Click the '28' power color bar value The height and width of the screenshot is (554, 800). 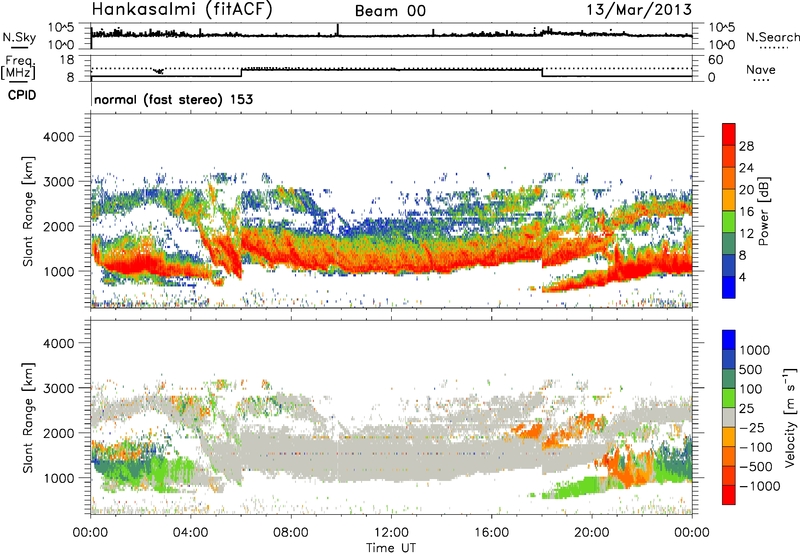746,146
